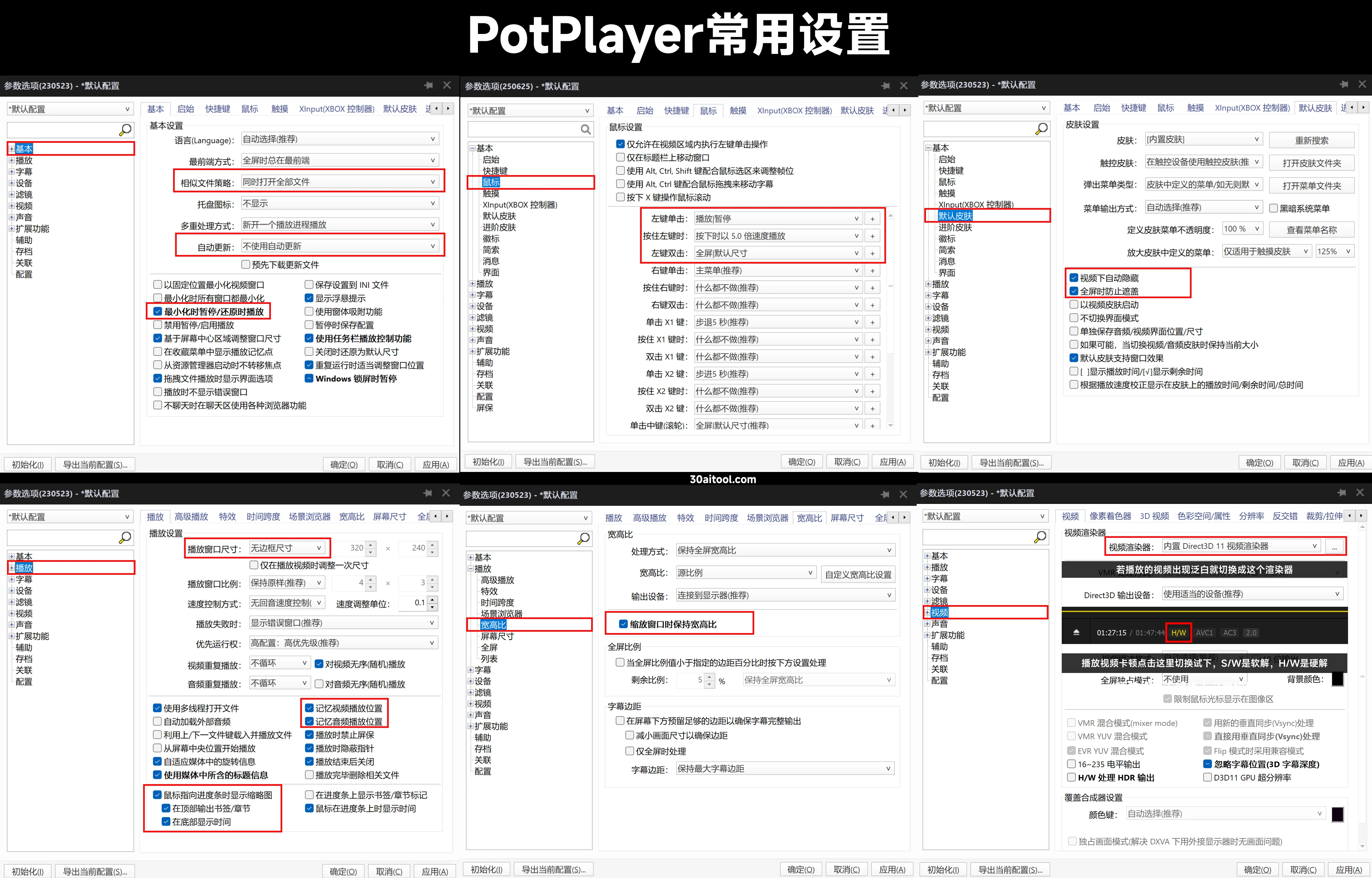The height and width of the screenshot is (878, 1372).
Task: Enable H/W 处理 HDR 输出 checkbox
Action: [x=1071, y=777]
